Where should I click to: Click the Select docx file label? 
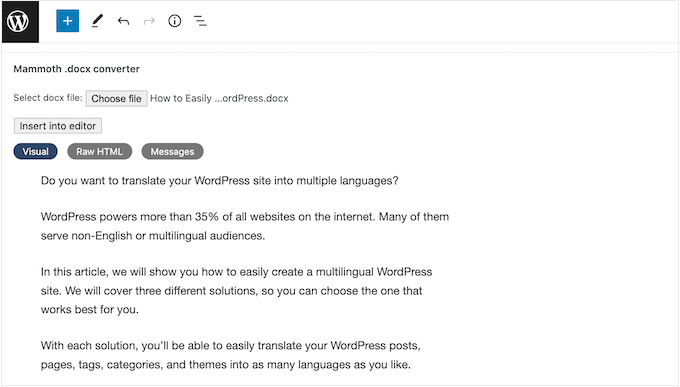pos(48,98)
